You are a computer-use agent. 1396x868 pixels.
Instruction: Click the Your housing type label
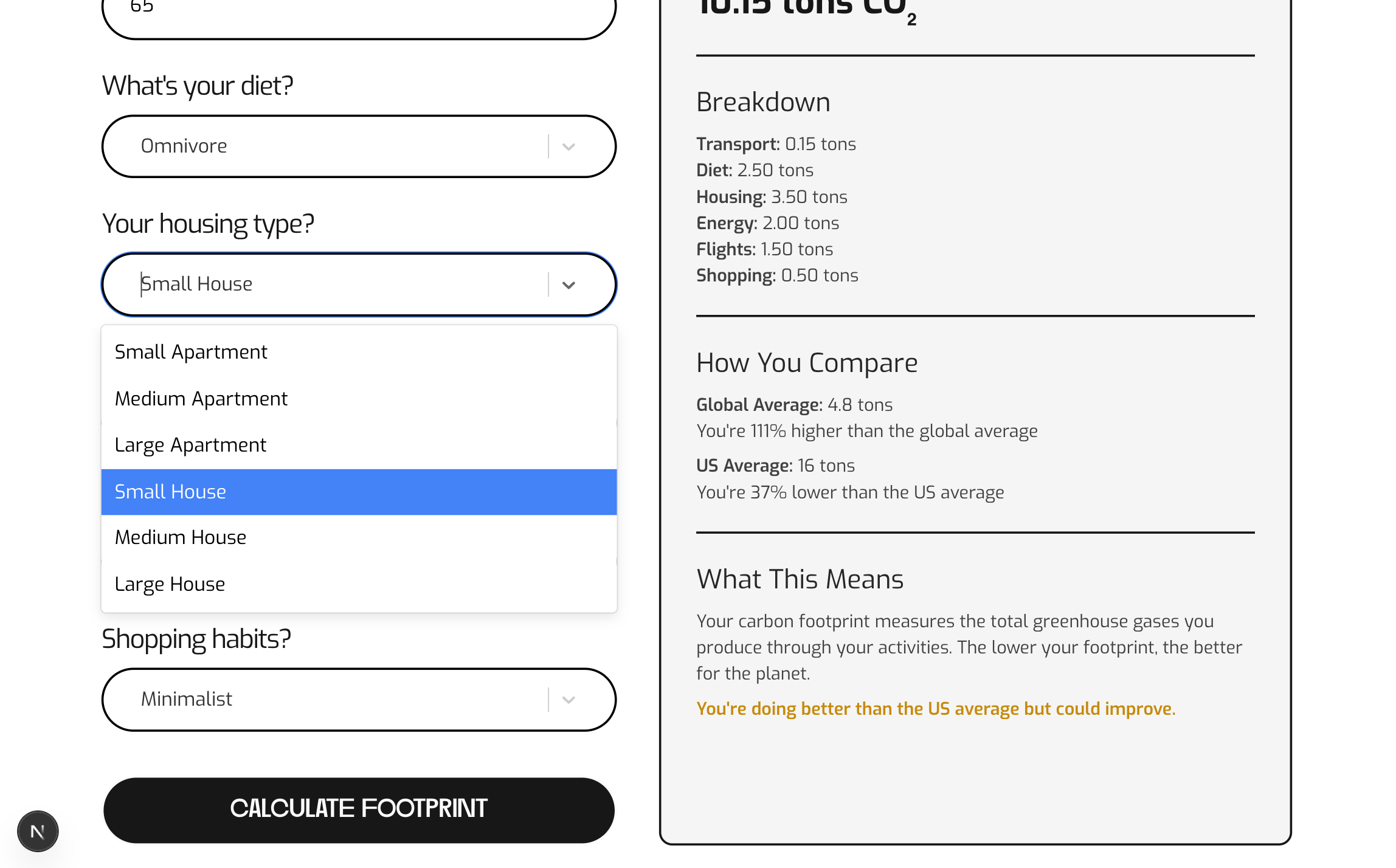point(208,224)
